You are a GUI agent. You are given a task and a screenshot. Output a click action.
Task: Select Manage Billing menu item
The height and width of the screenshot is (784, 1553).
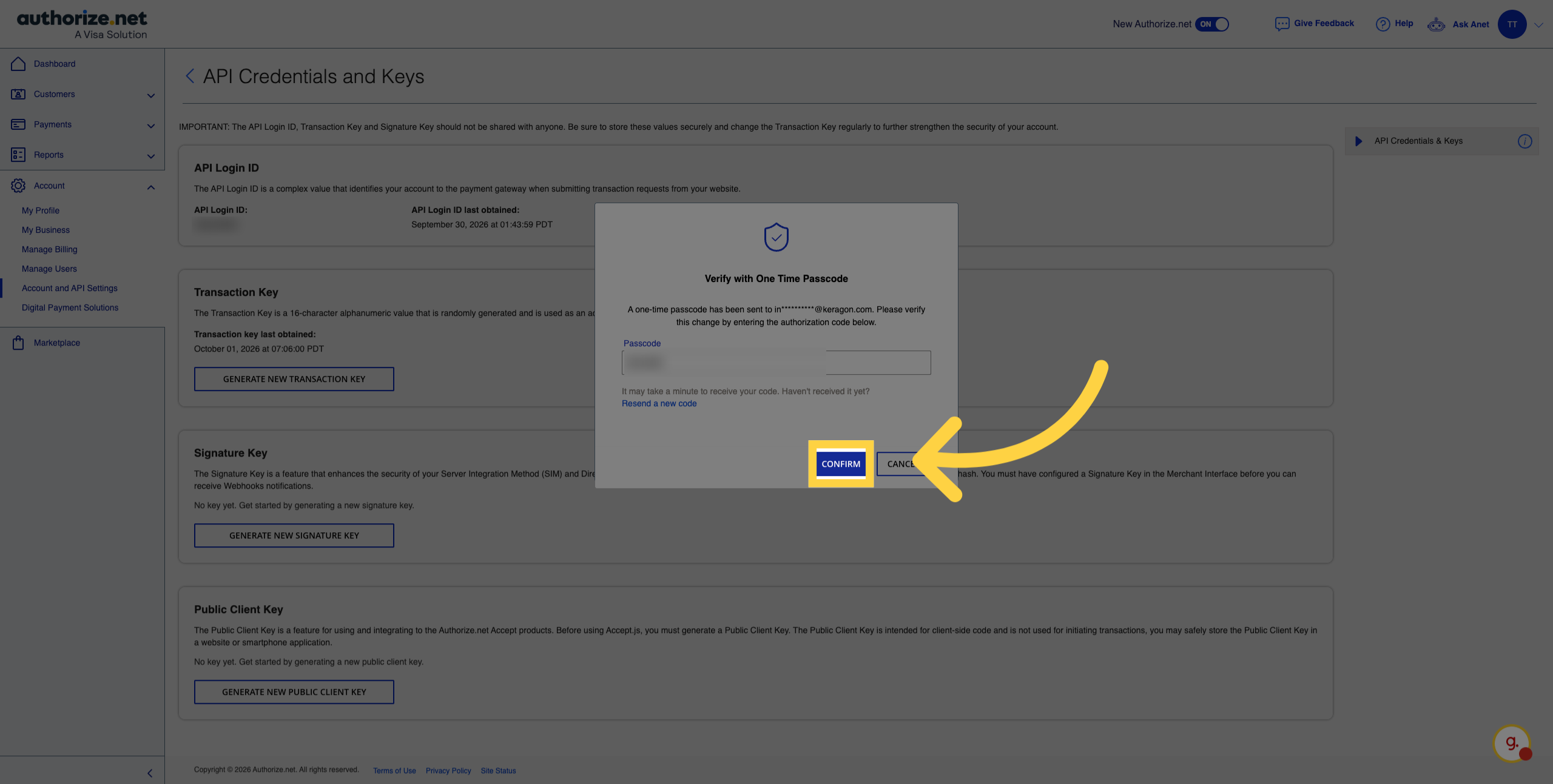pyautogui.click(x=50, y=249)
